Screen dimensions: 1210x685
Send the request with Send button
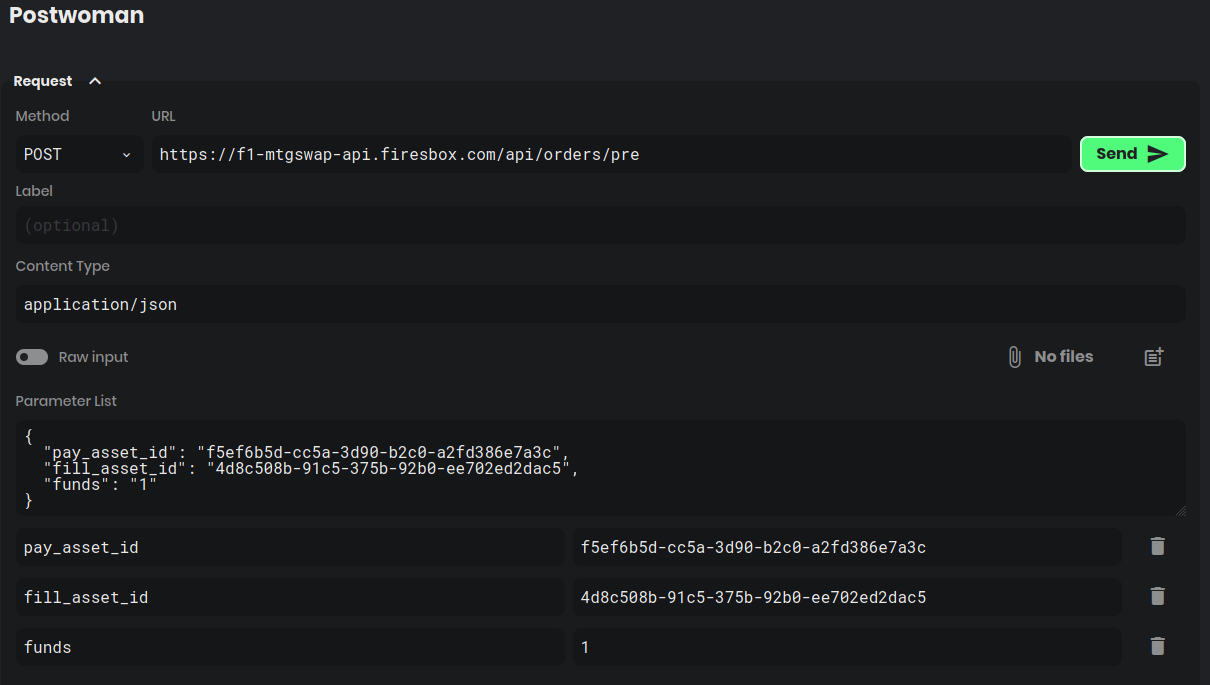1133,154
